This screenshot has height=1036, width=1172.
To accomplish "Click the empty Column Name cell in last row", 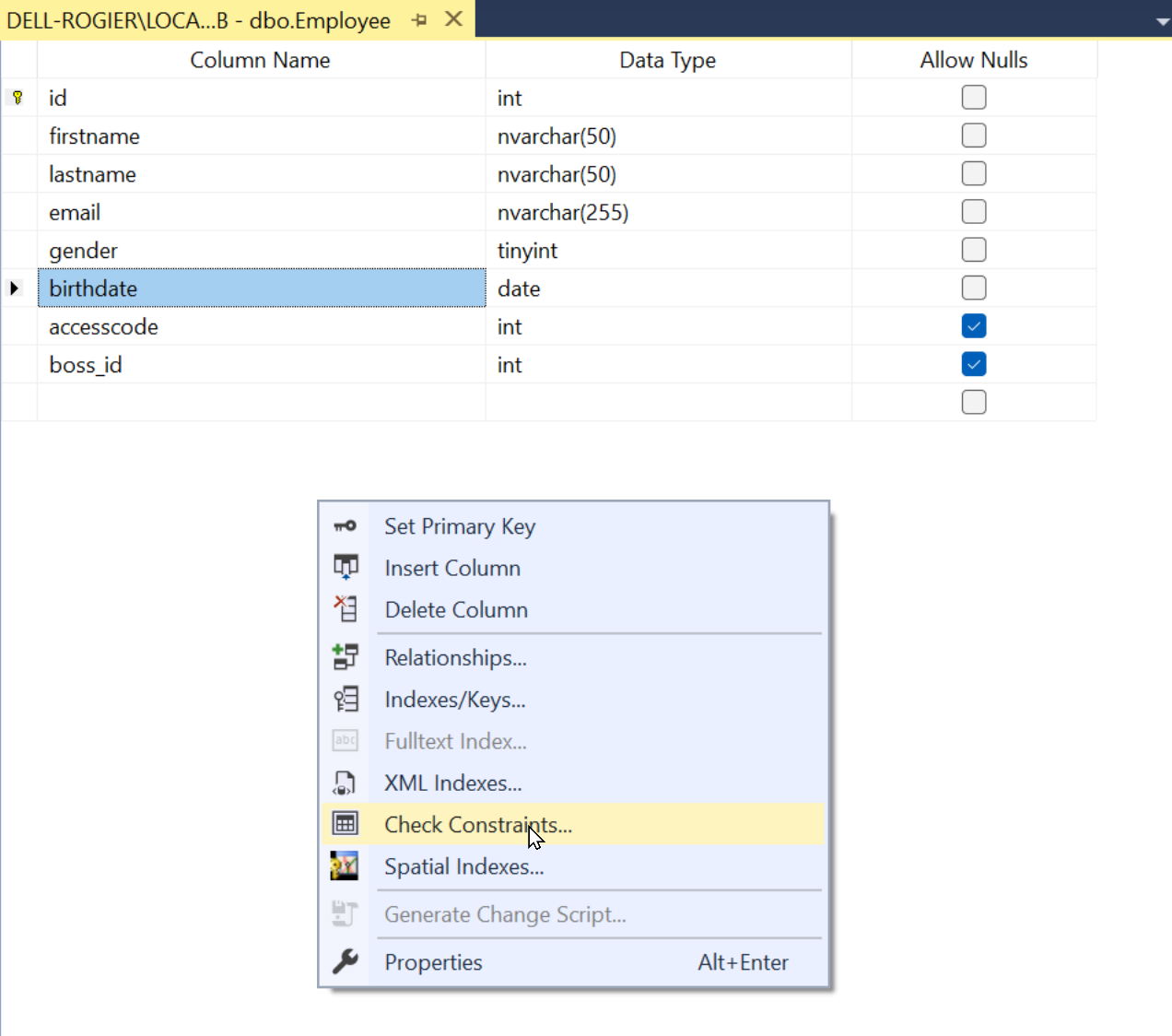I will pyautogui.click(x=261, y=403).
